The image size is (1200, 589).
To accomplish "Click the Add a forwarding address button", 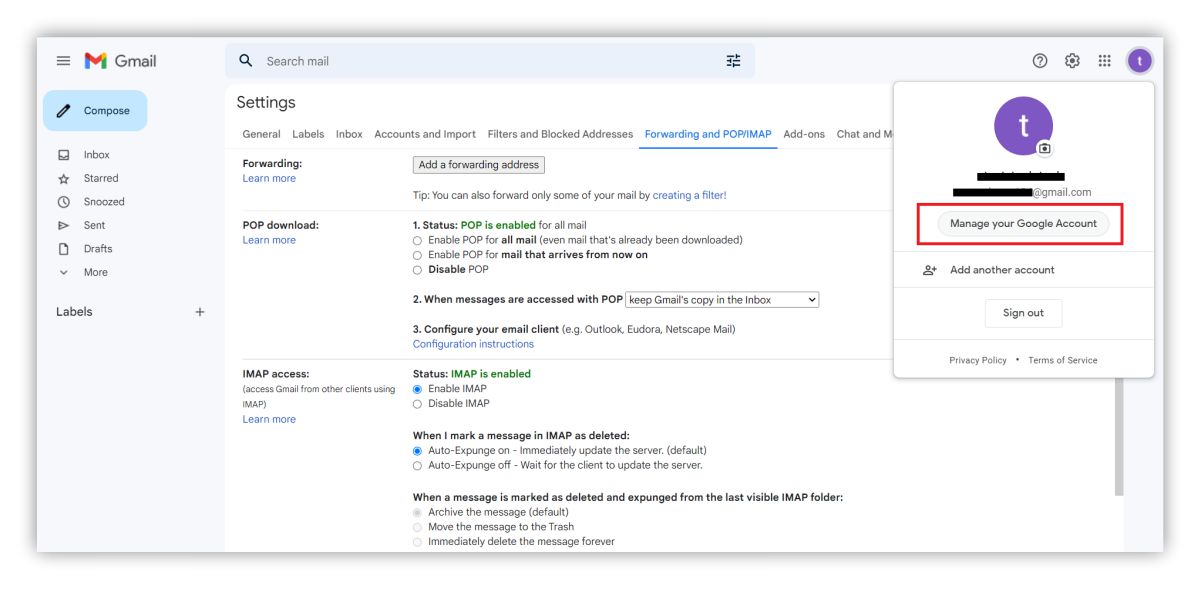I will [x=478, y=165].
